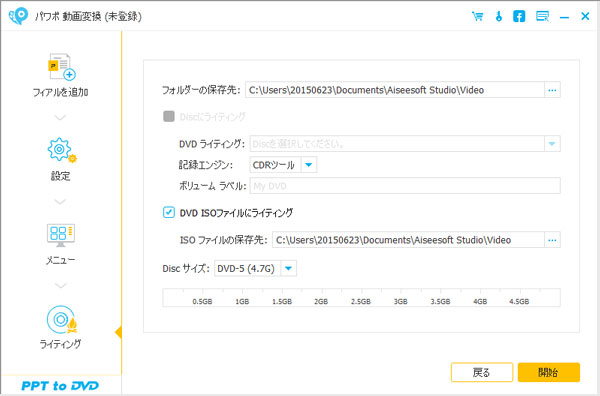600x396 pixels.
Task: Browse for the ISO file save location
Action: [552, 240]
